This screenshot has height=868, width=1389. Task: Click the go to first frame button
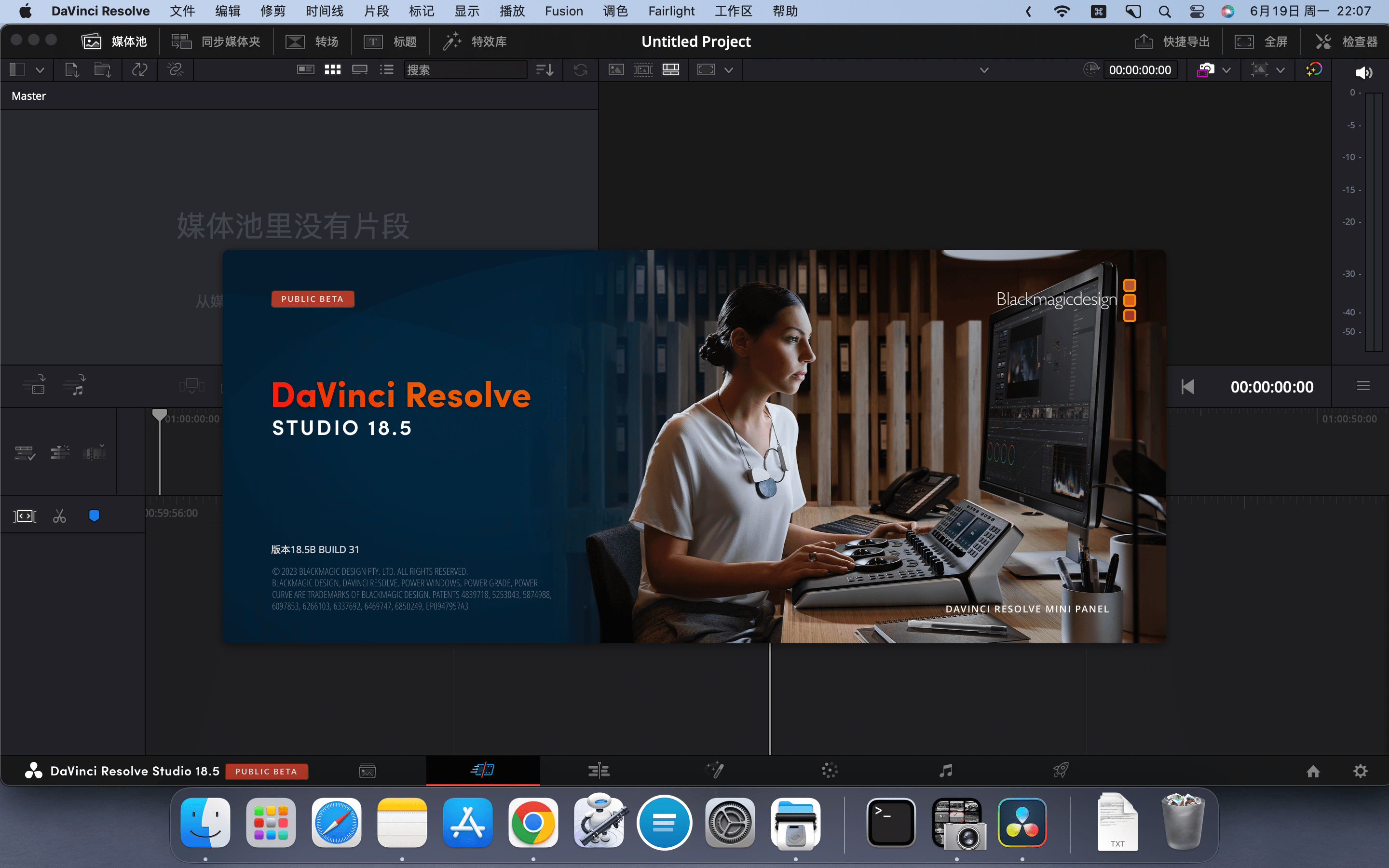[x=1187, y=387]
